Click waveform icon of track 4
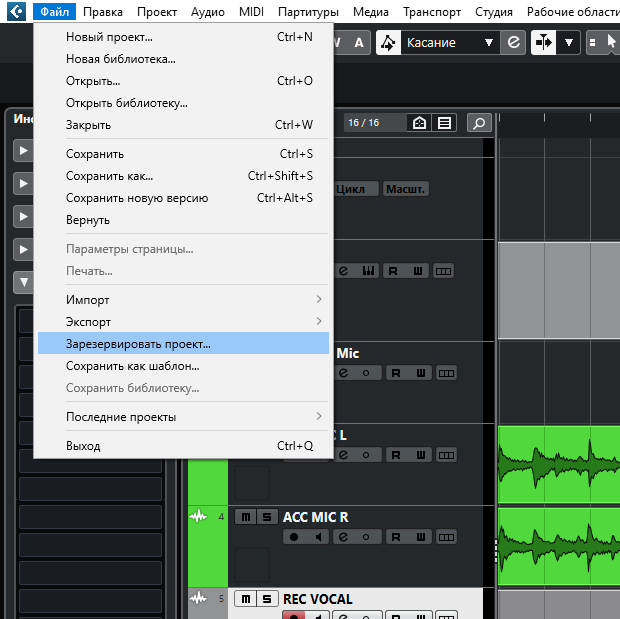Viewport: 620px width, 619px height. (198, 516)
